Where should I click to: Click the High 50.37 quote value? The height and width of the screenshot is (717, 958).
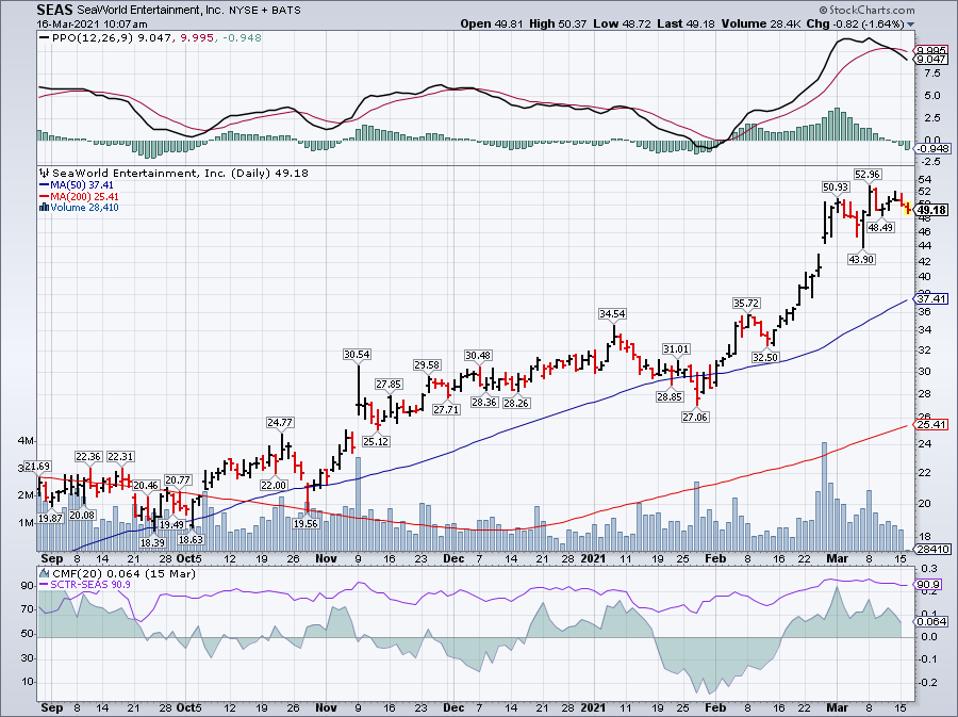[x=558, y=24]
